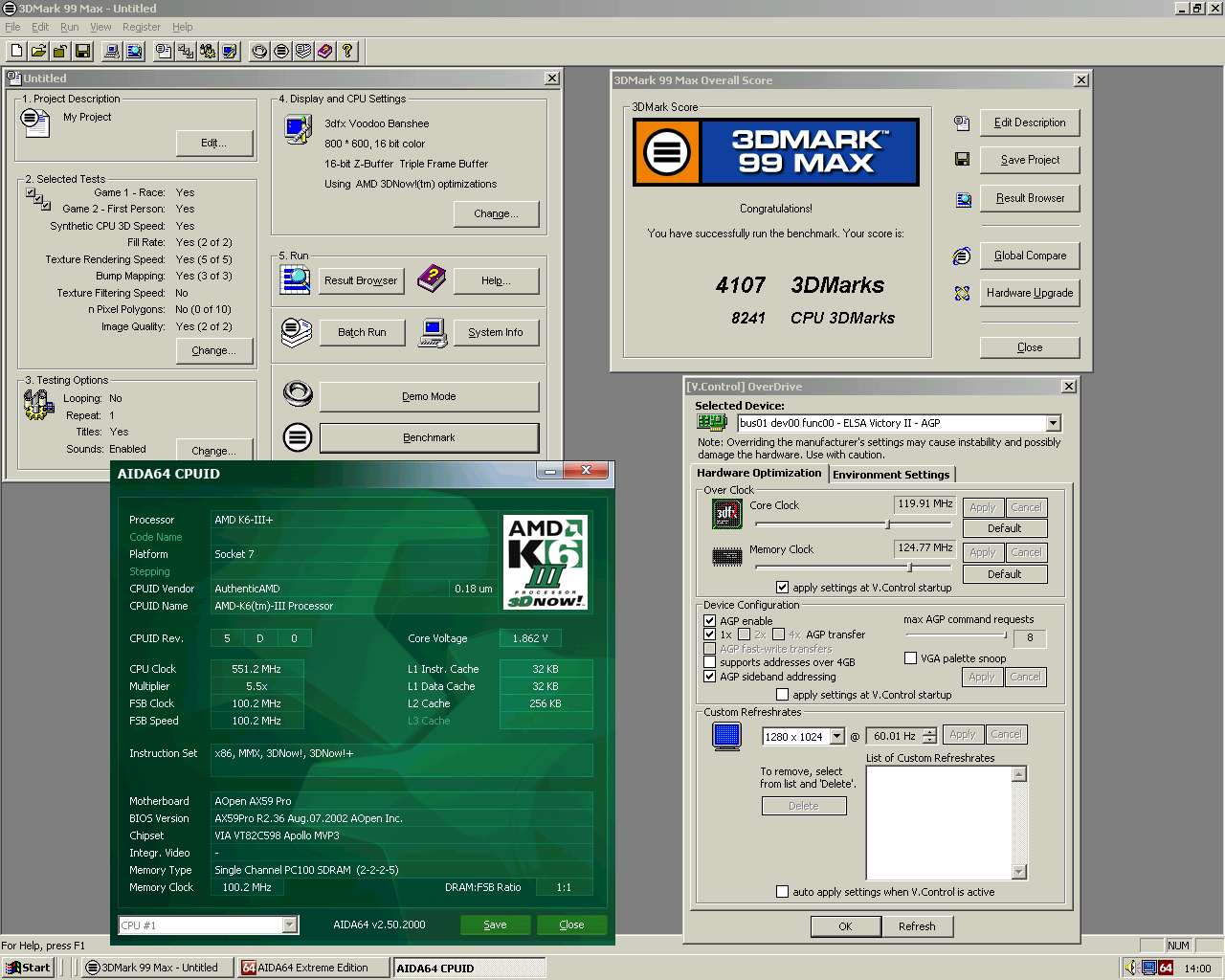1225x980 pixels.
Task: Click Edit... in Project Description
Action: pos(214,143)
